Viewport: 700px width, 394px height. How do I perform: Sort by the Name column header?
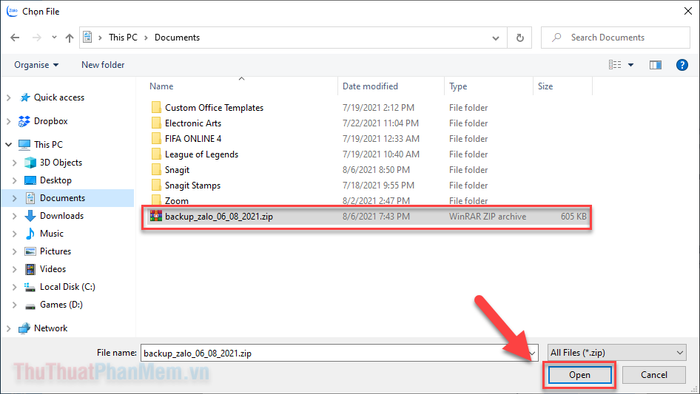(161, 86)
